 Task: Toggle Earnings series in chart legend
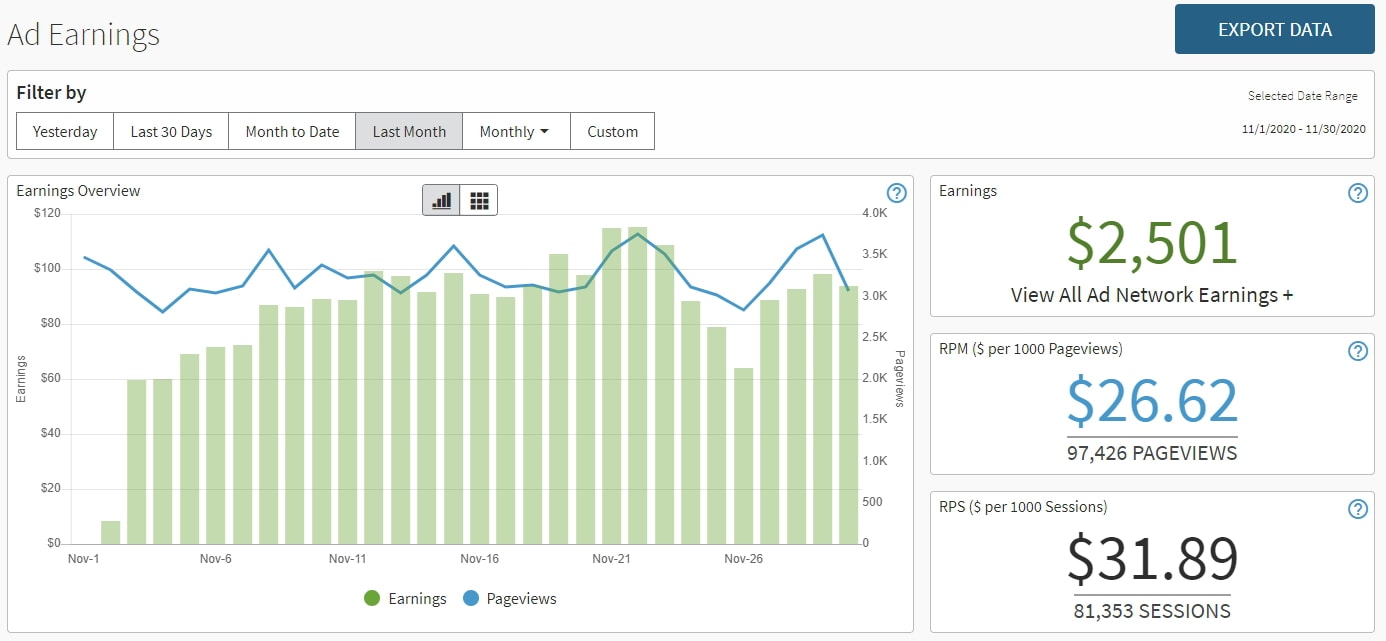[405, 598]
